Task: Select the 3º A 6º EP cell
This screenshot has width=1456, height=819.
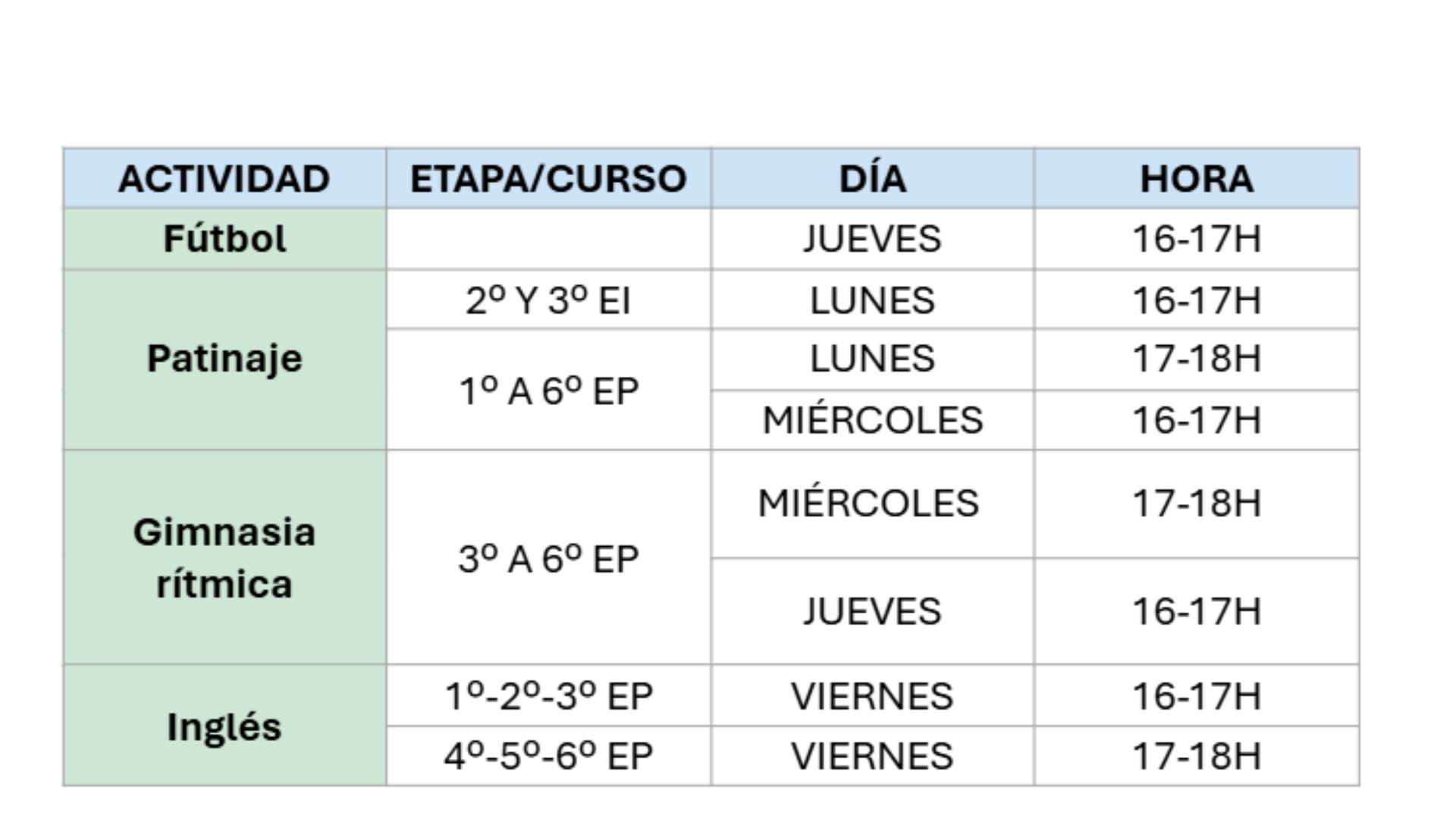Action: point(548,559)
